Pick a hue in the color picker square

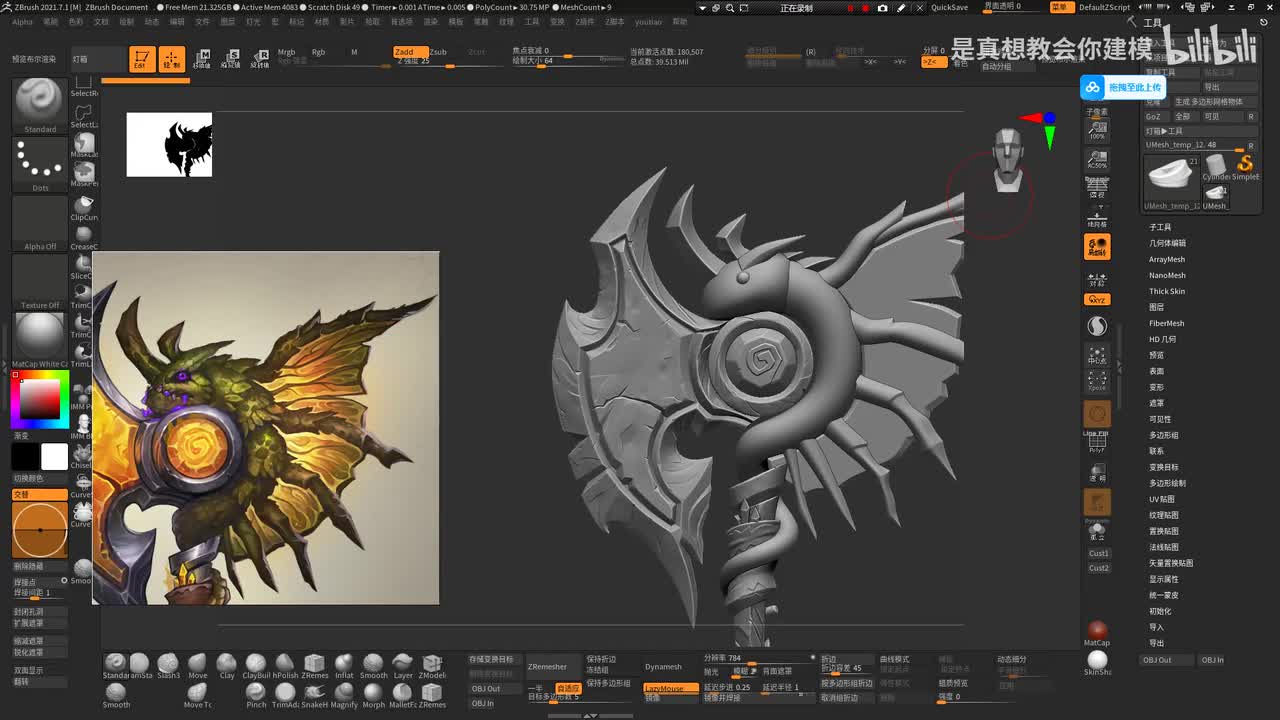coord(40,399)
